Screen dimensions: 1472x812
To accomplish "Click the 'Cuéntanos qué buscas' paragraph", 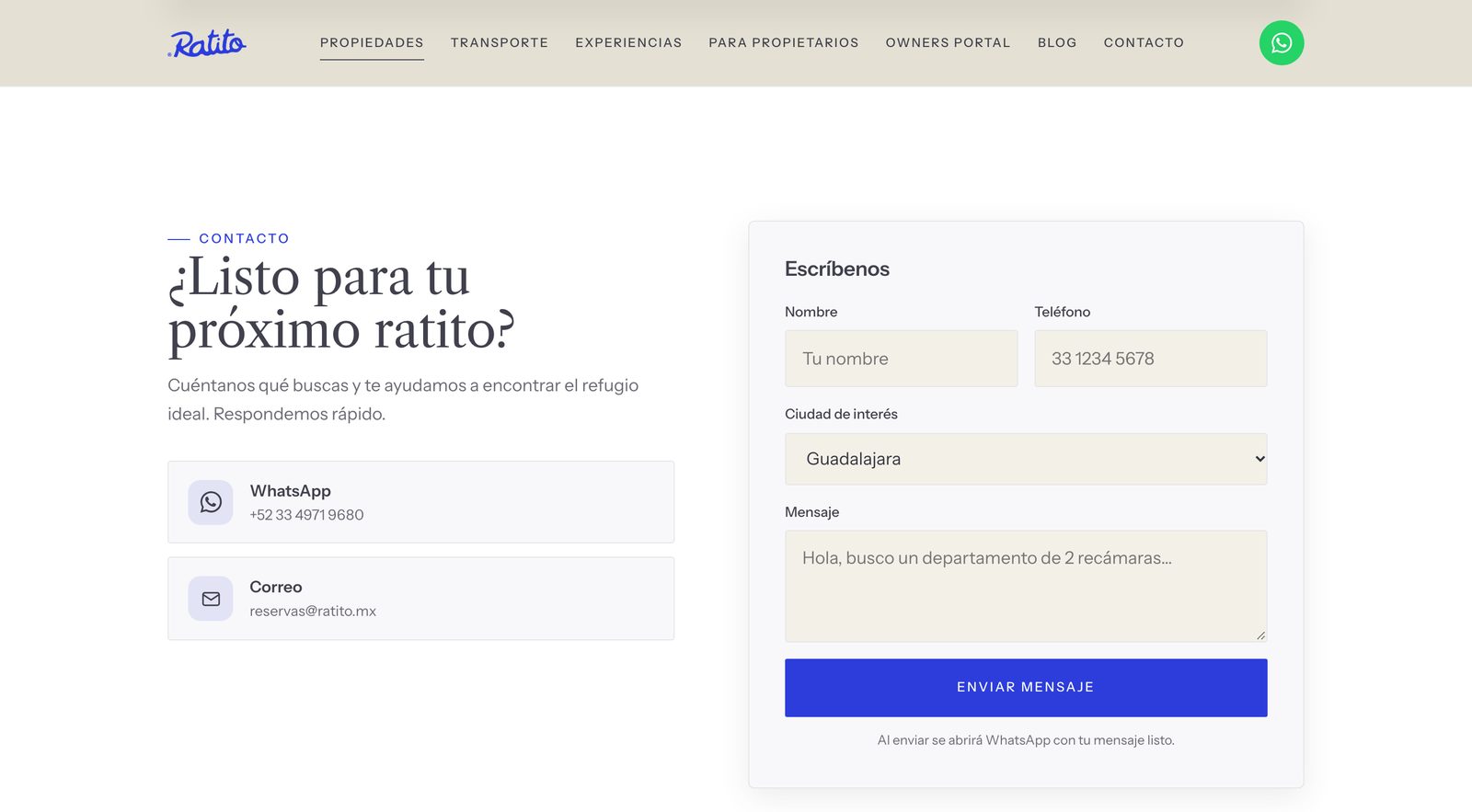I will coord(403,399).
